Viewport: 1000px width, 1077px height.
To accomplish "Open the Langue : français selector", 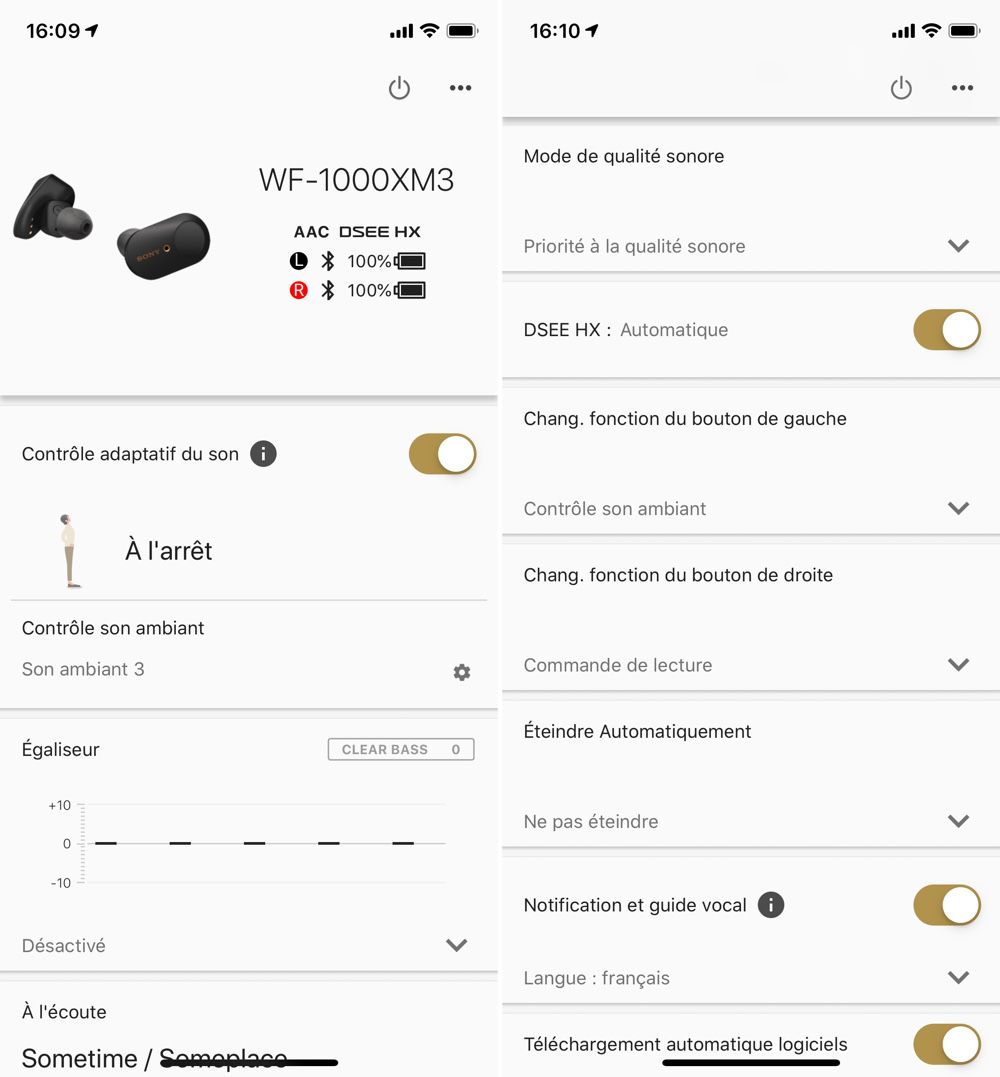I will pyautogui.click(x=751, y=977).
